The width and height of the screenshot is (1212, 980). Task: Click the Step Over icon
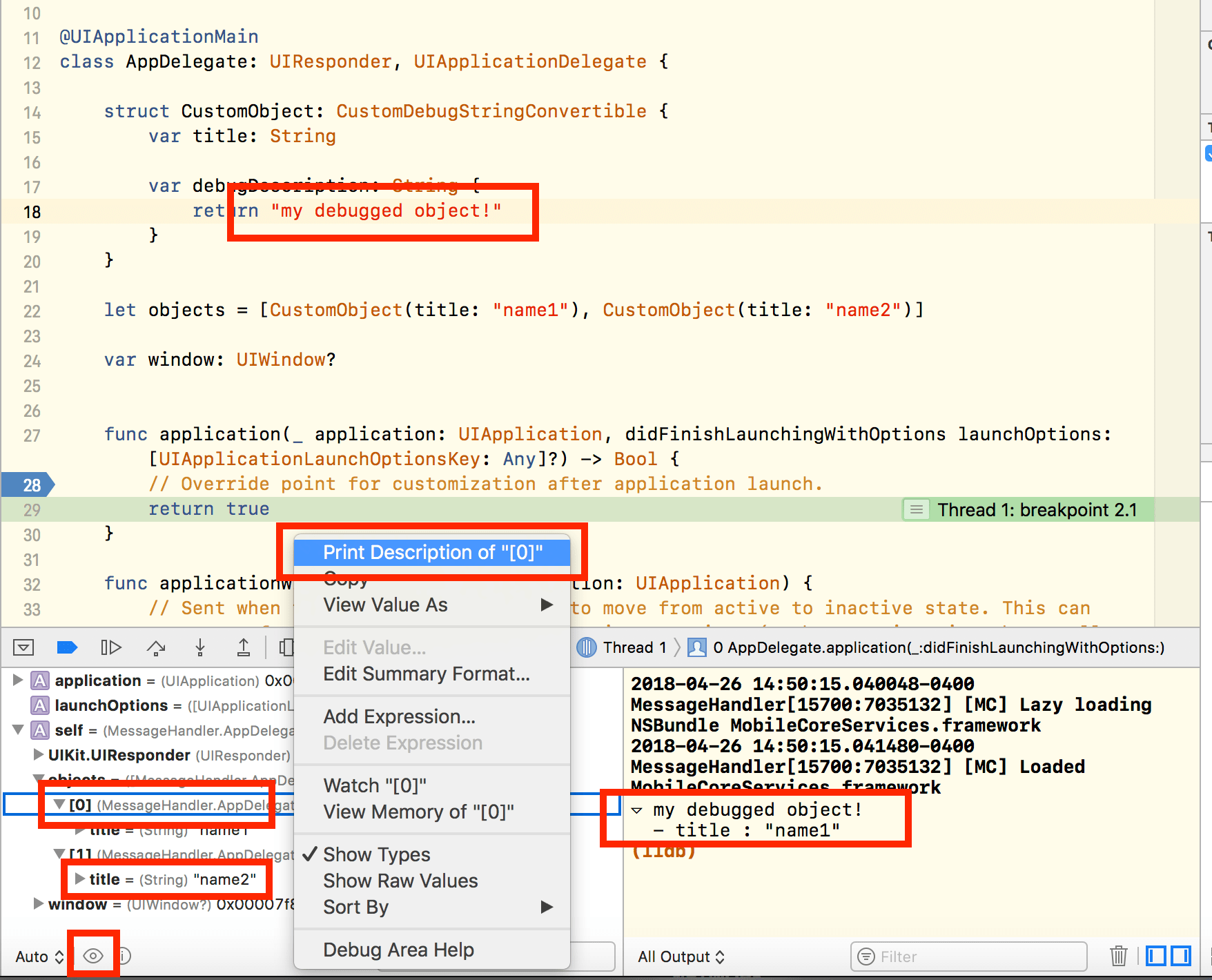[x=155, y=647]
